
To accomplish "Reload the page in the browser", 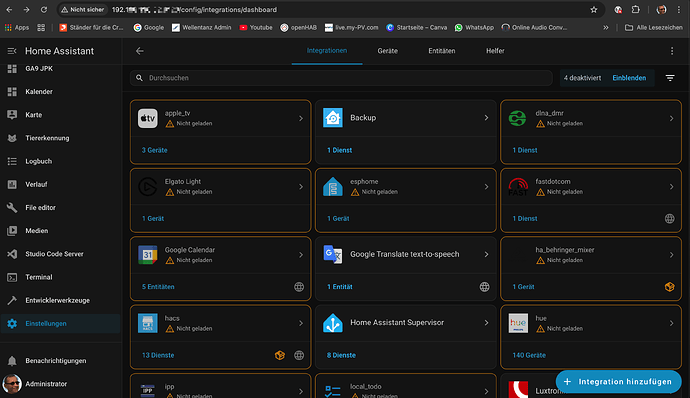I will click(44, 10).
